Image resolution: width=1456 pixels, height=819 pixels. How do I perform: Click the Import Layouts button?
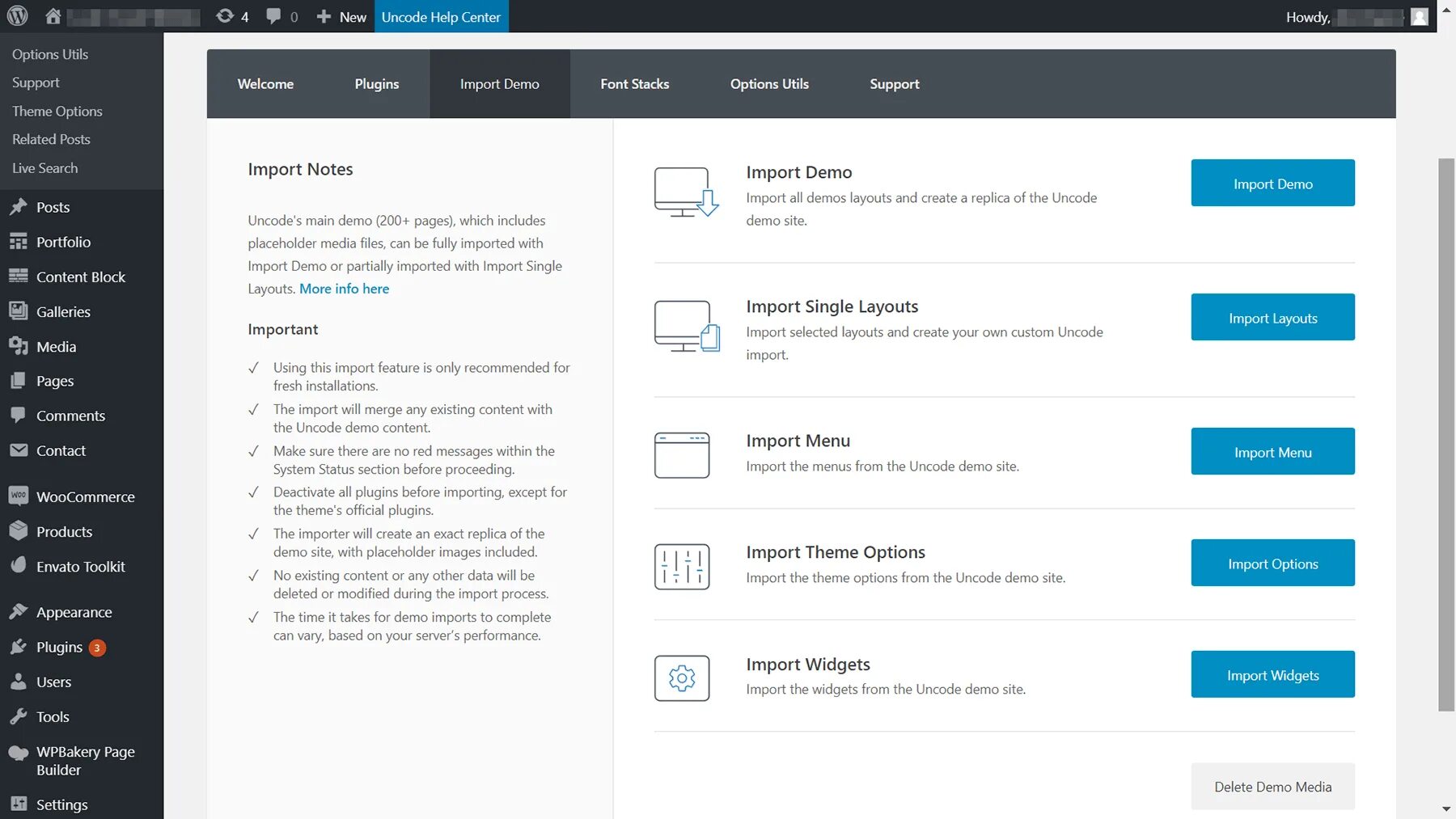pos(1272,318)
